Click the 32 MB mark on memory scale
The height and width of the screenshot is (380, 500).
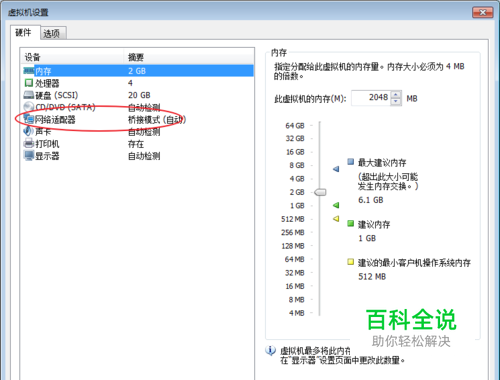(x=294, y=273)
